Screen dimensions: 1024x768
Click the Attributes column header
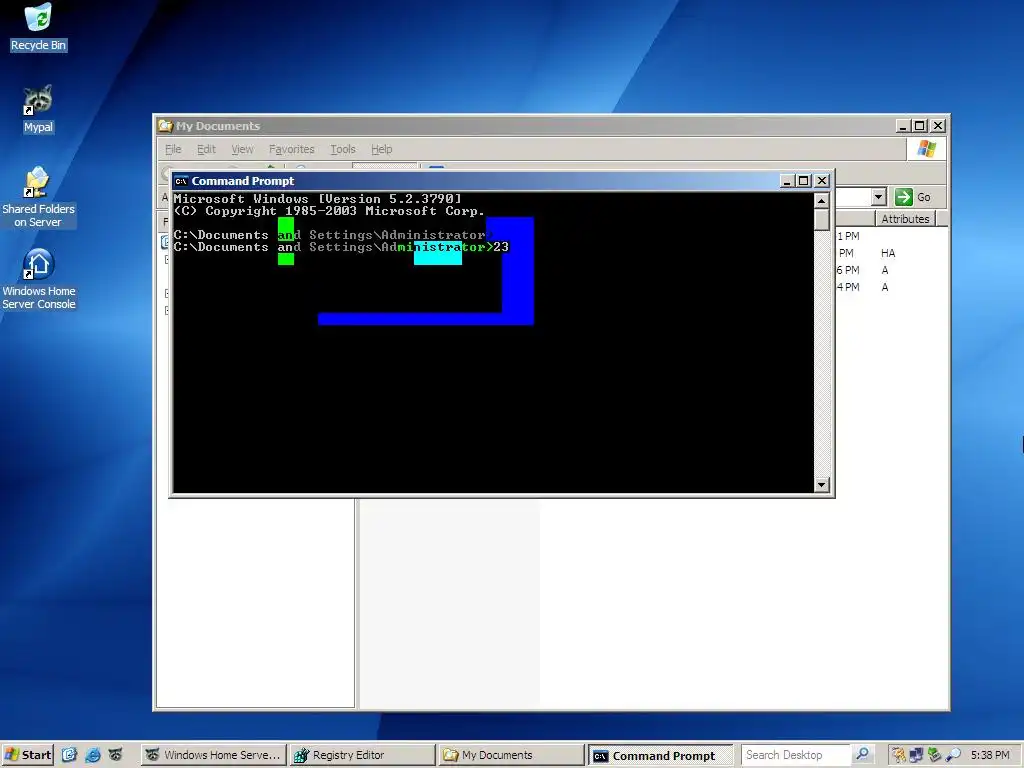[x=905, y=219]
